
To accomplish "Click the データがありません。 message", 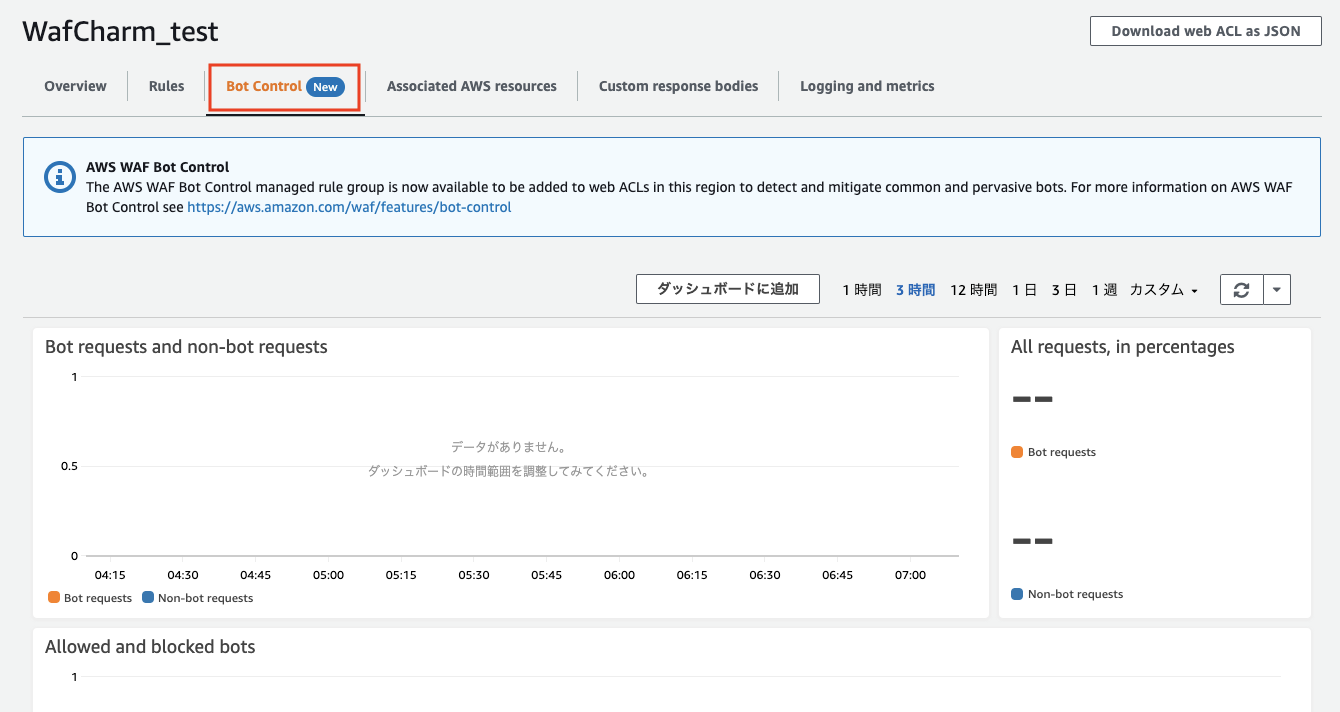I will click(x=508, y=447).
